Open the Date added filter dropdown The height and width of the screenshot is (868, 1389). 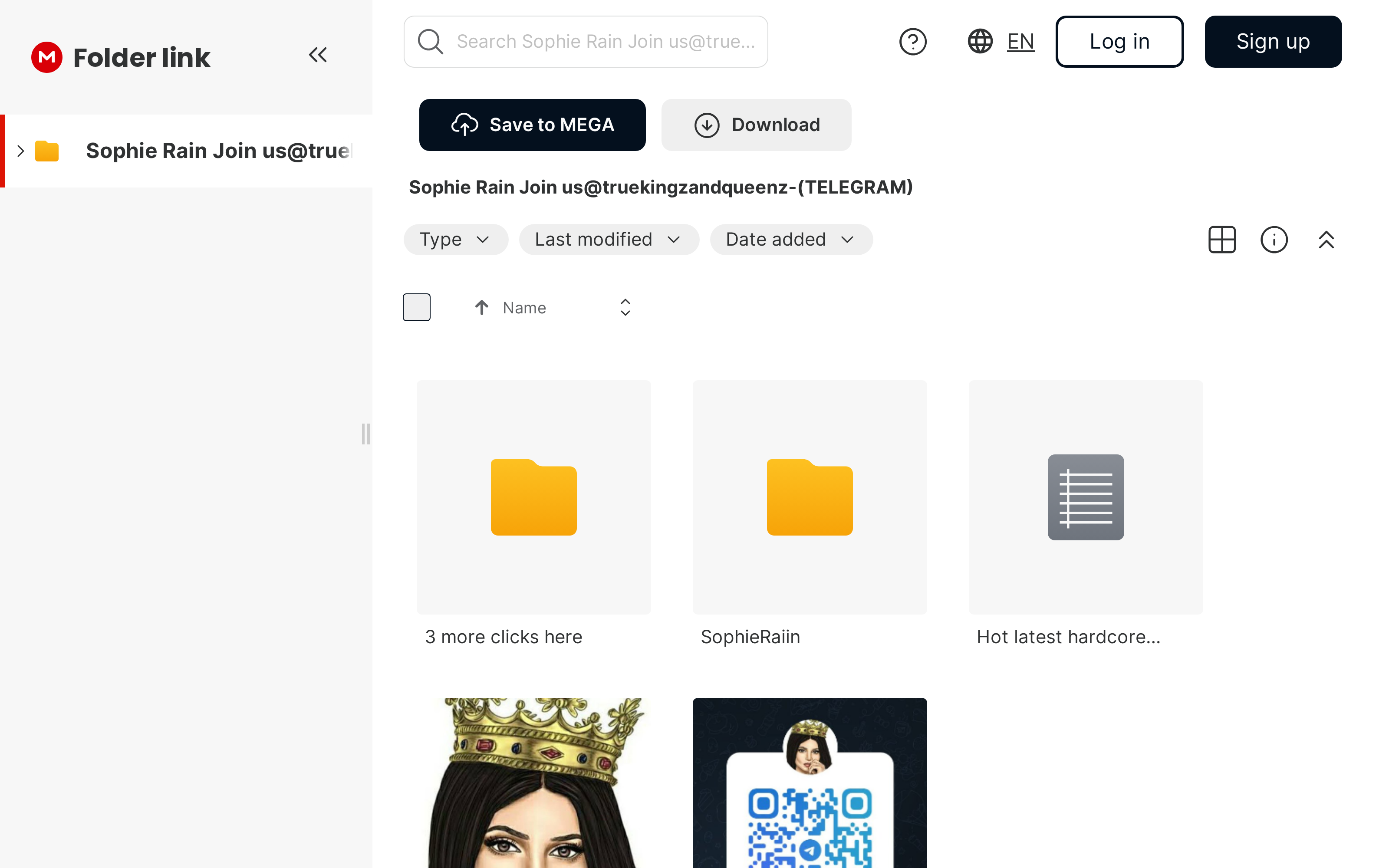pos(791,240)
